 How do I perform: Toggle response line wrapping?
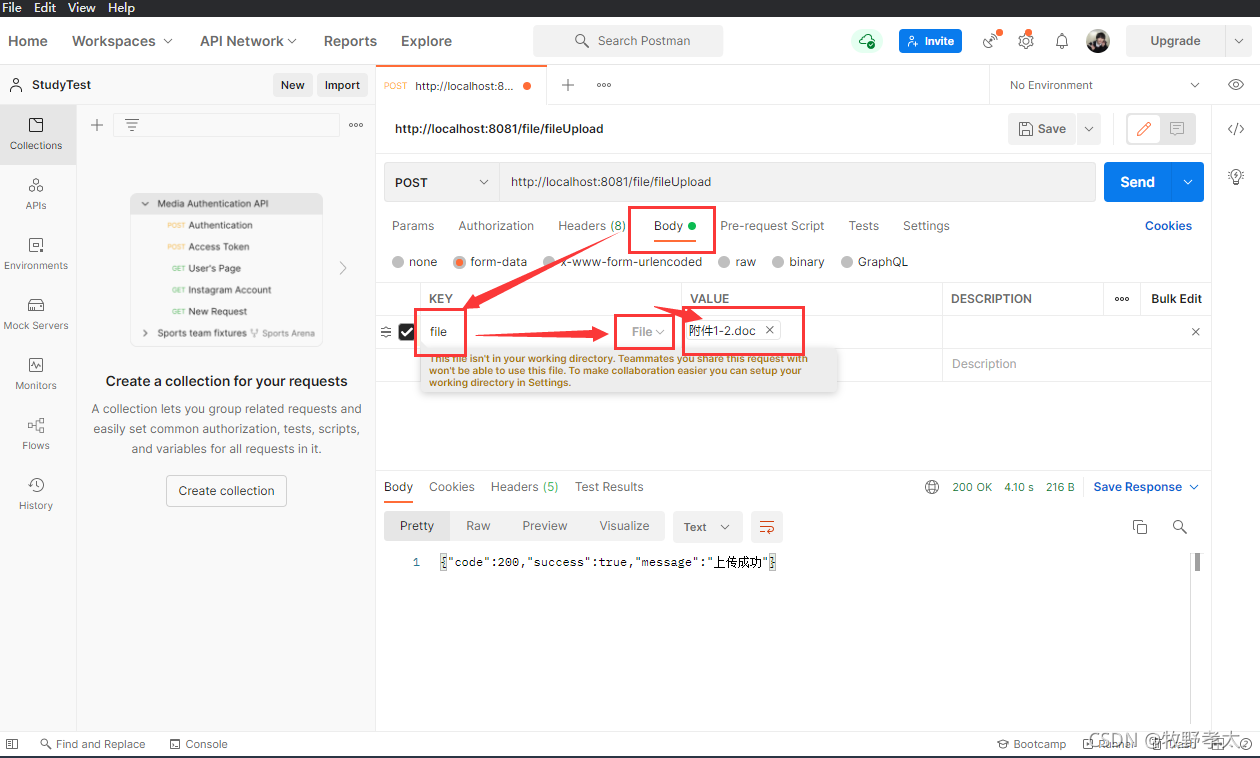coord(767,527)
